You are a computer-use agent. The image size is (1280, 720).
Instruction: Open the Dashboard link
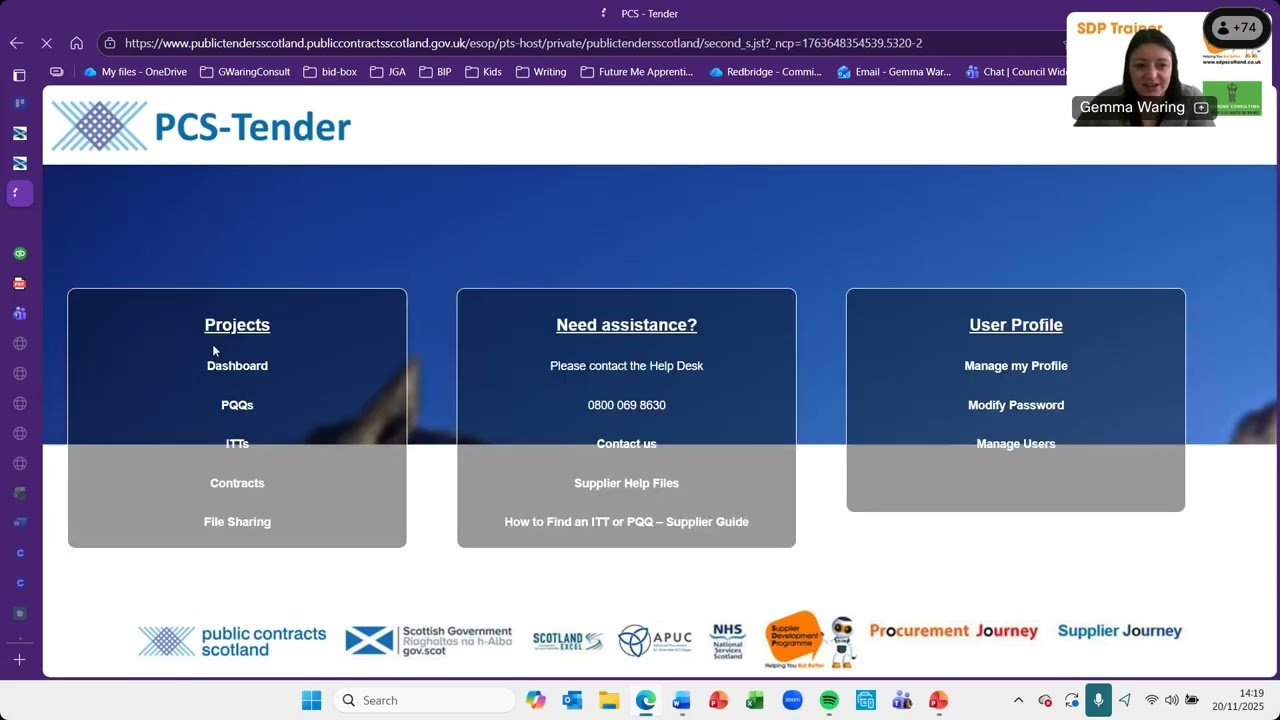[237, 366]
